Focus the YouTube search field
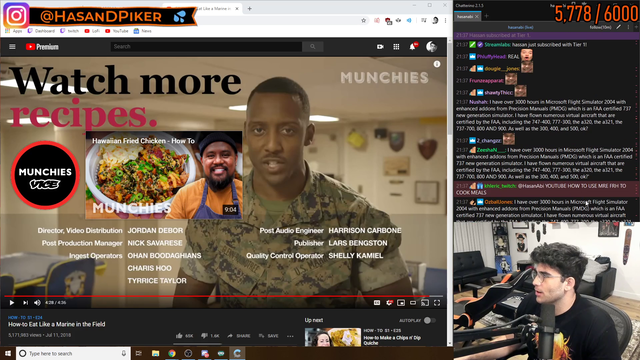This screenshot has height=360, width=640. [x=206, y=47]
